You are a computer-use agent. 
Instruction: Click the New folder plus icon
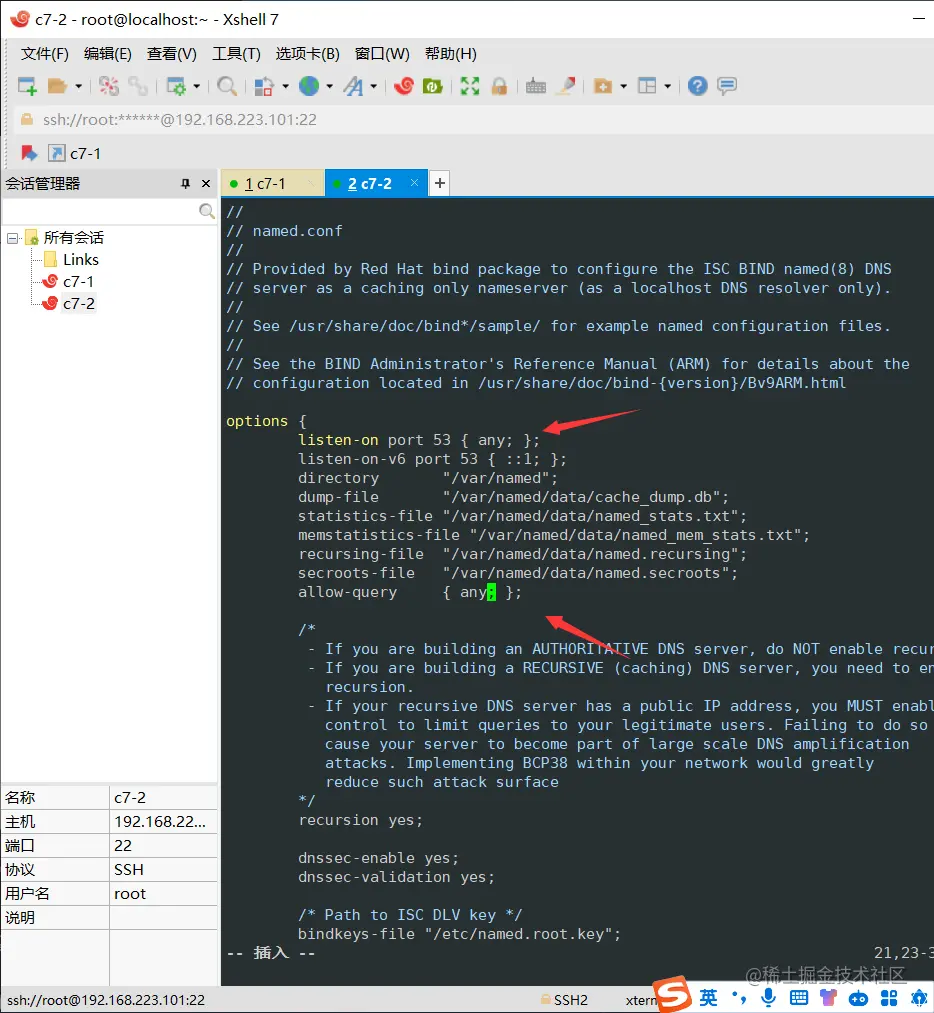click(603, 86)
